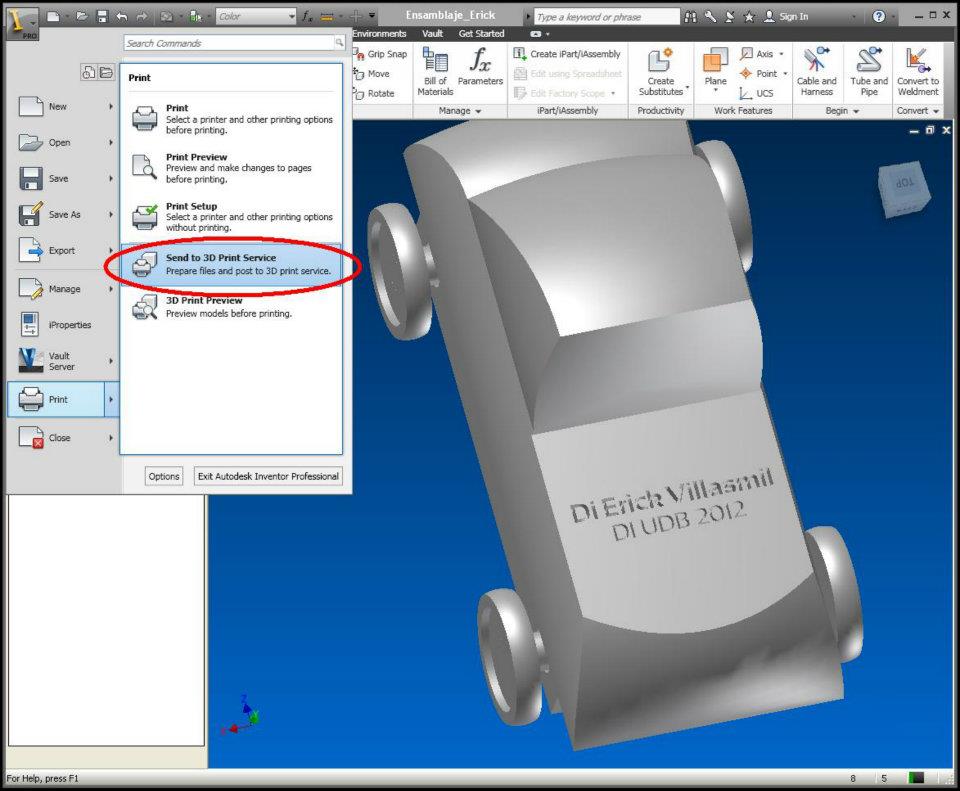This screenshot has width=960, height=791.
Task: Open the Axis tool dropdown arrow
Action: click(781, 54)
